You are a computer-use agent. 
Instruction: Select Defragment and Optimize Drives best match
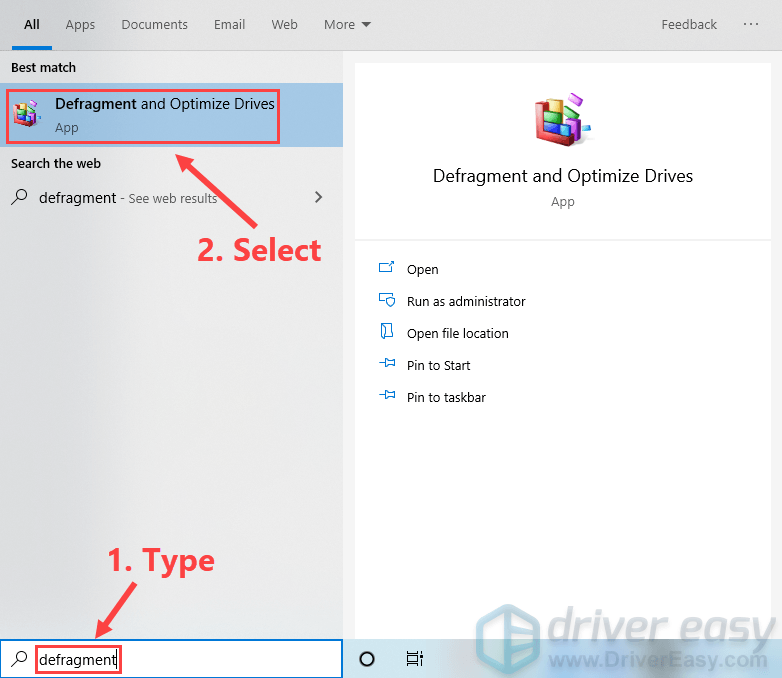tap(164, 115)
